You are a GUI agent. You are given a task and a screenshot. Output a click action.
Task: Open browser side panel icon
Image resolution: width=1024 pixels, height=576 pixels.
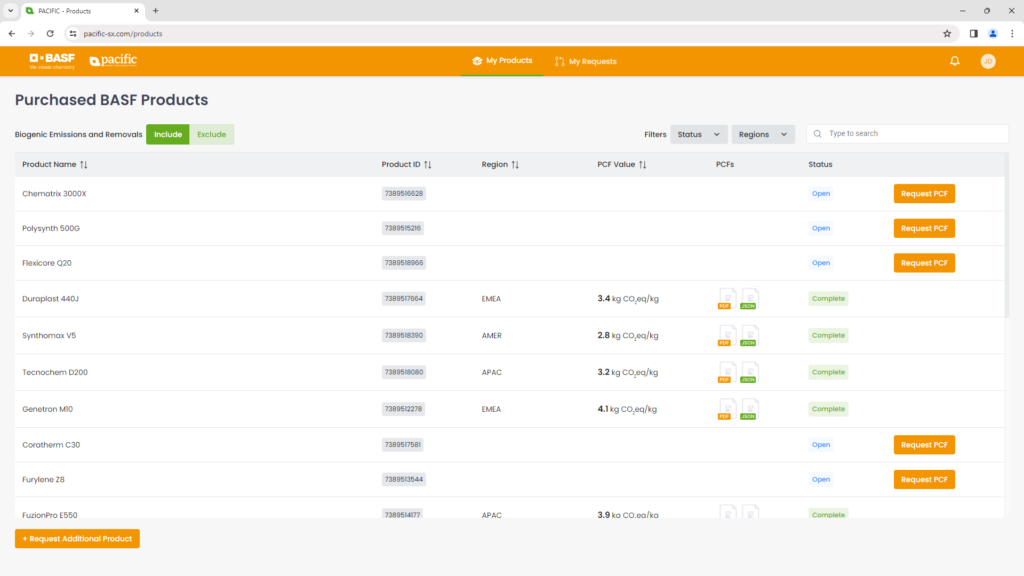click(973, 33)
